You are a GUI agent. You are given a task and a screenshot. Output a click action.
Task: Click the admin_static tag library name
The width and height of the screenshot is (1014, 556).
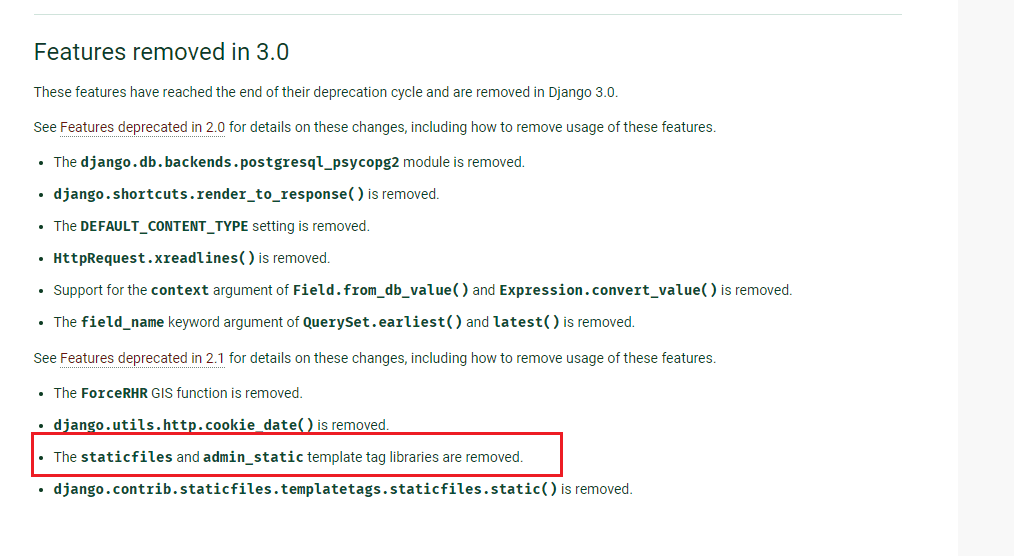254,457
